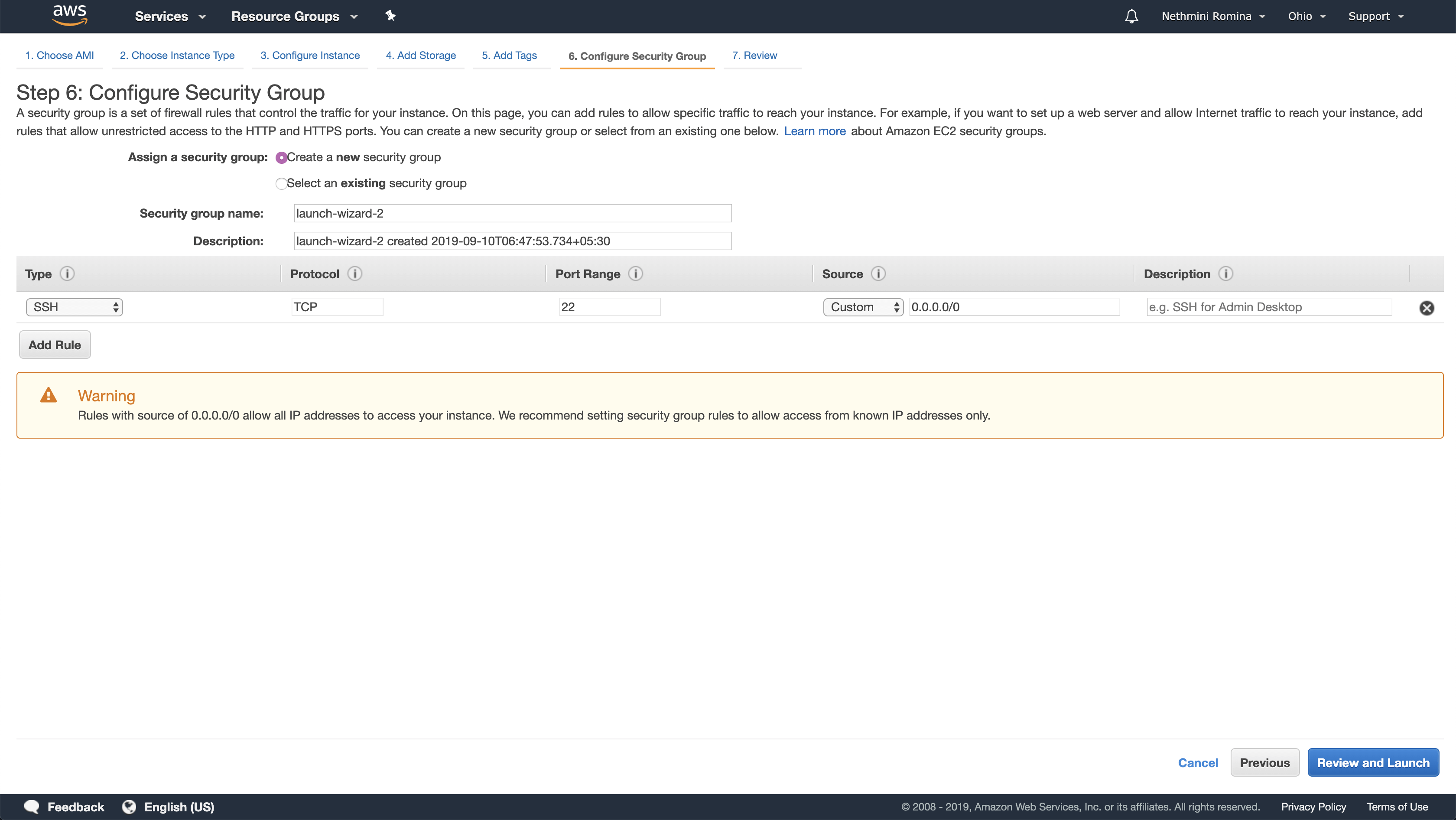Screen dimensions: 1456x820
Task: Click the rule description placeholder field
Action: pyautogui.click(x=1269, y=307)
